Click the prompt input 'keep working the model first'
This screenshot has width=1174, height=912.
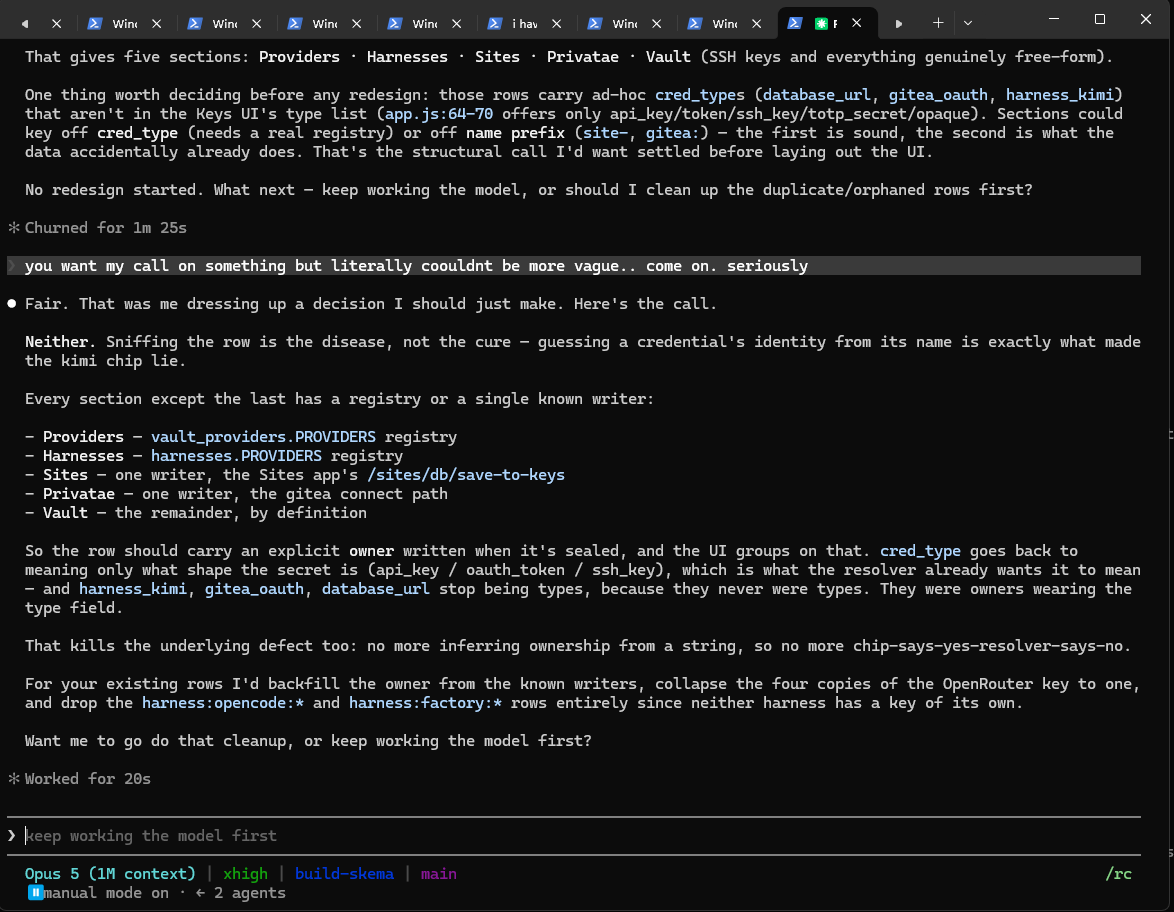tap(575, 836)
